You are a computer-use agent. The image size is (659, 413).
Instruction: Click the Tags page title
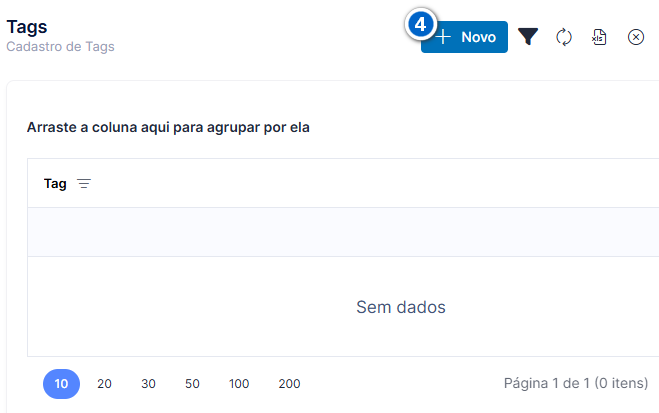point(27,27)
